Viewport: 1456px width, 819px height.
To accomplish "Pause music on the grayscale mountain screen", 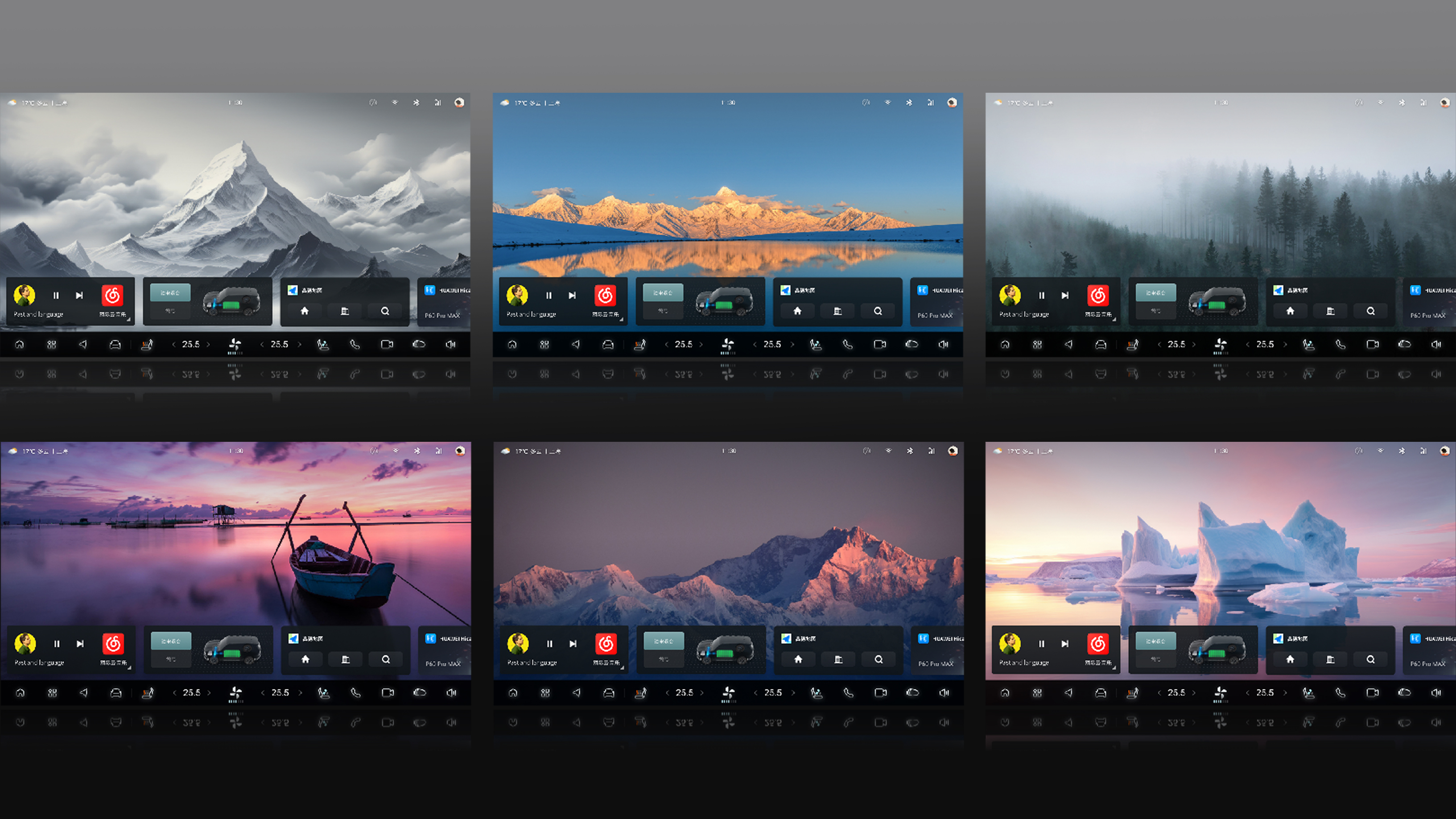I will (56, 295).
